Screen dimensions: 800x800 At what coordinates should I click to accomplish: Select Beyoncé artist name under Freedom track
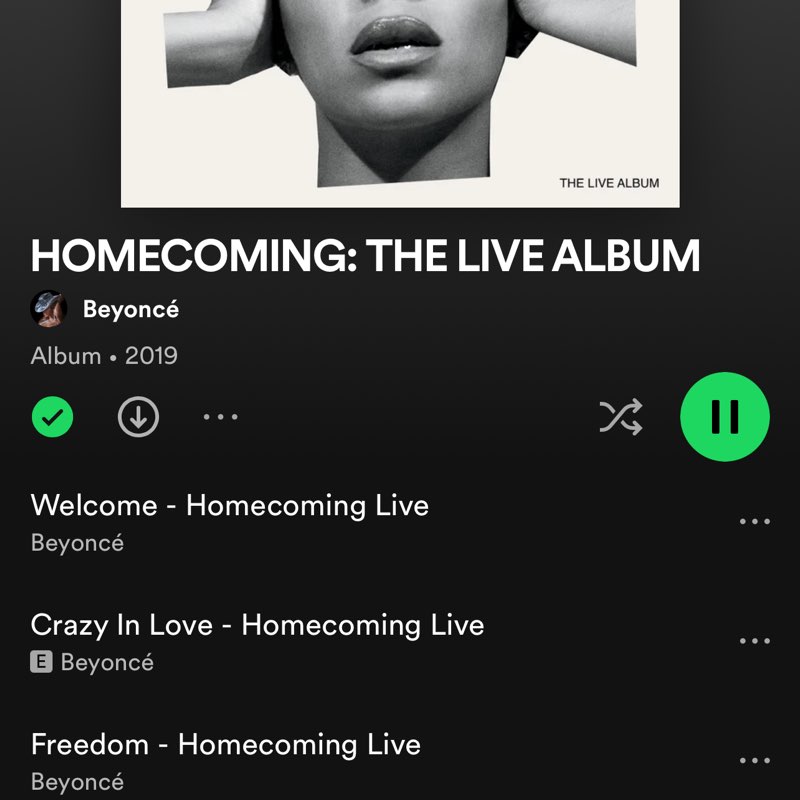pyautogui.click(x=77, y=782)
